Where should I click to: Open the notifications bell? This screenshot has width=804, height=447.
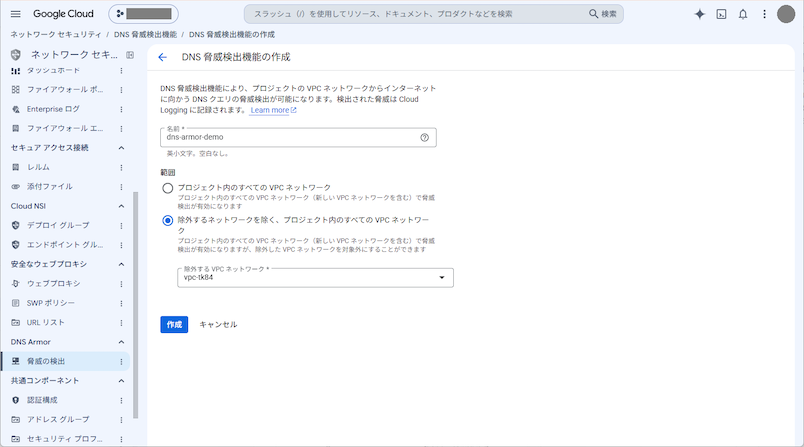click(743, 14)
